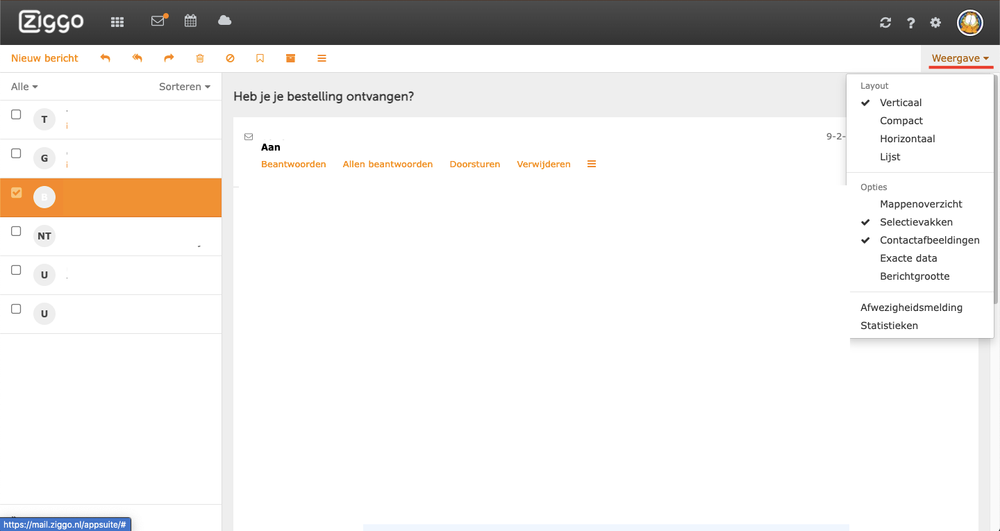
Task: Click the mark-as-spam circle icon
Action: click(x=230, y=58)
